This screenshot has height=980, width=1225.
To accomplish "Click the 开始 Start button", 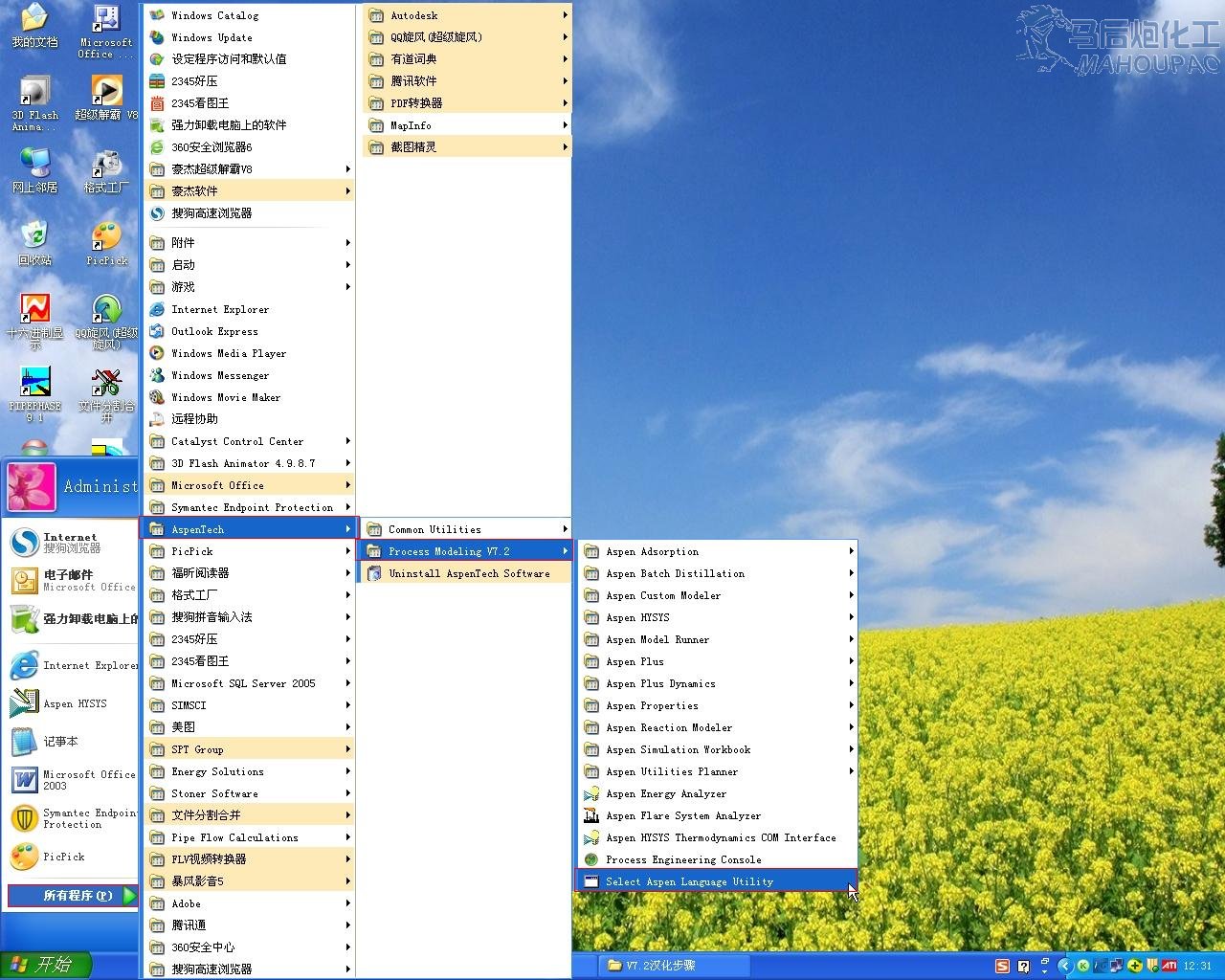I will 46,965.
